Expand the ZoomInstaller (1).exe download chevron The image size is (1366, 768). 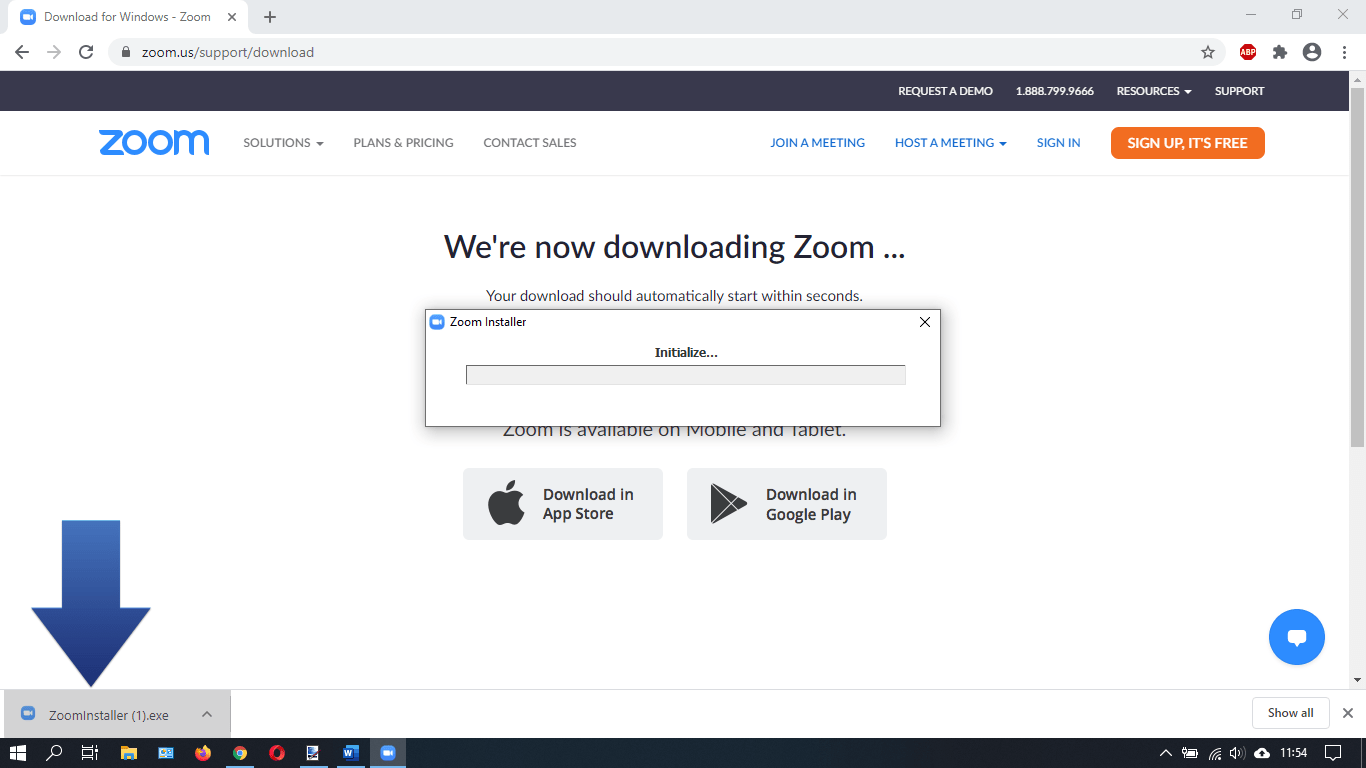pos(207,713)
